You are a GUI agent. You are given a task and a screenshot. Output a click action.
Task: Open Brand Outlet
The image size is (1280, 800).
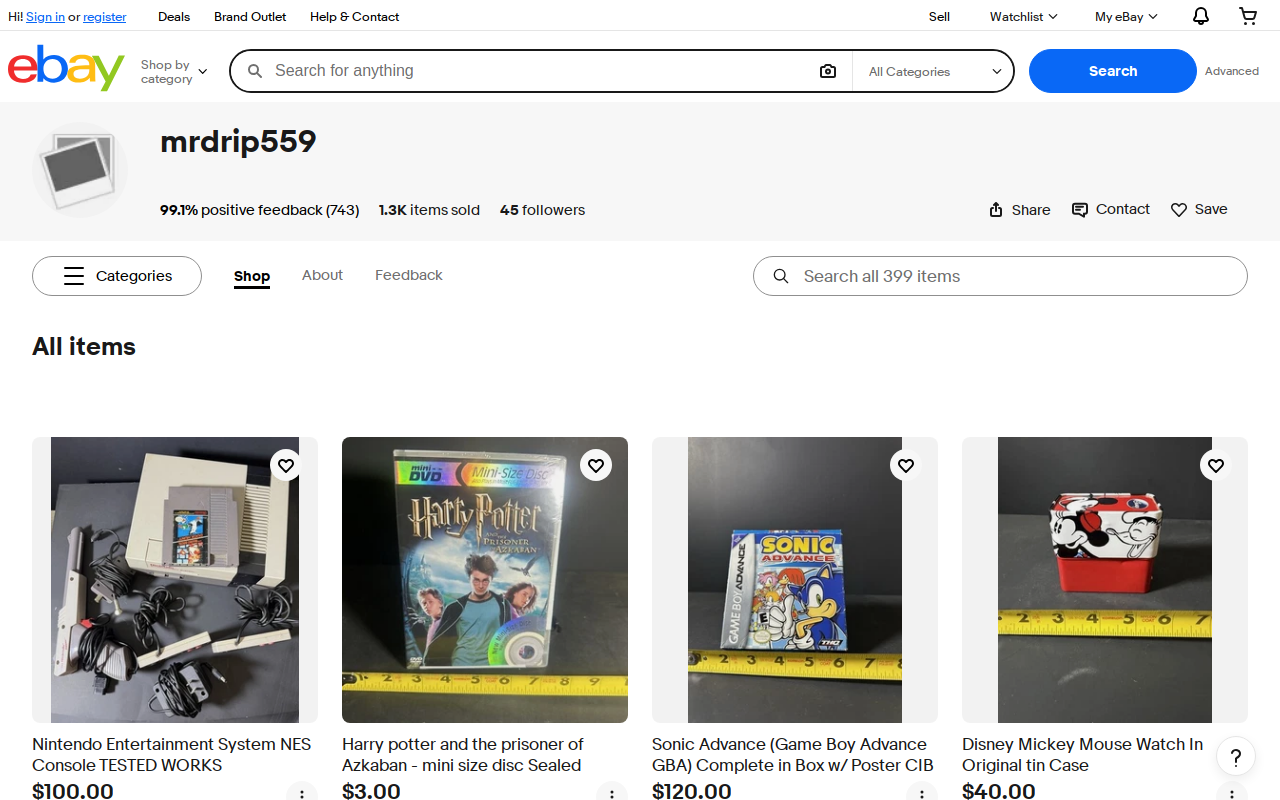[250, 16]
